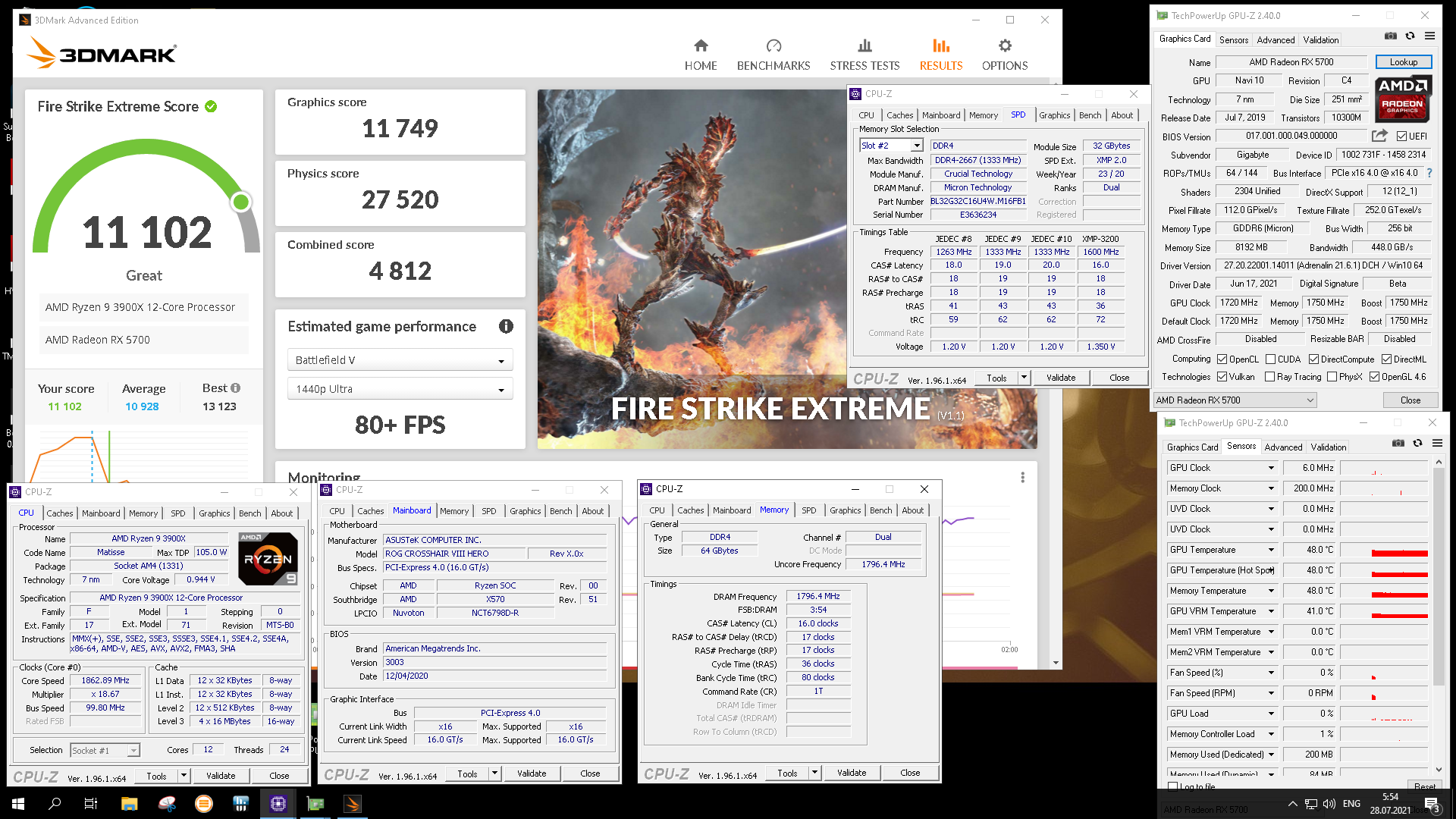
Task: Toggle the PhysX checkbox in GPU-Z
Action: click(x=1332, y=377)
